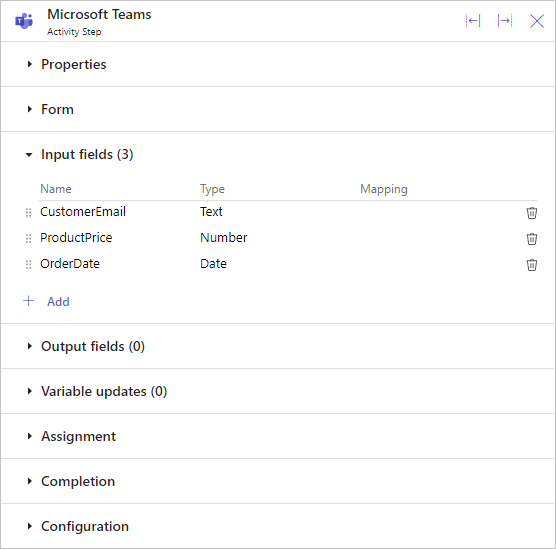Select the CustomerEmail field name

[x=83, y=212]
